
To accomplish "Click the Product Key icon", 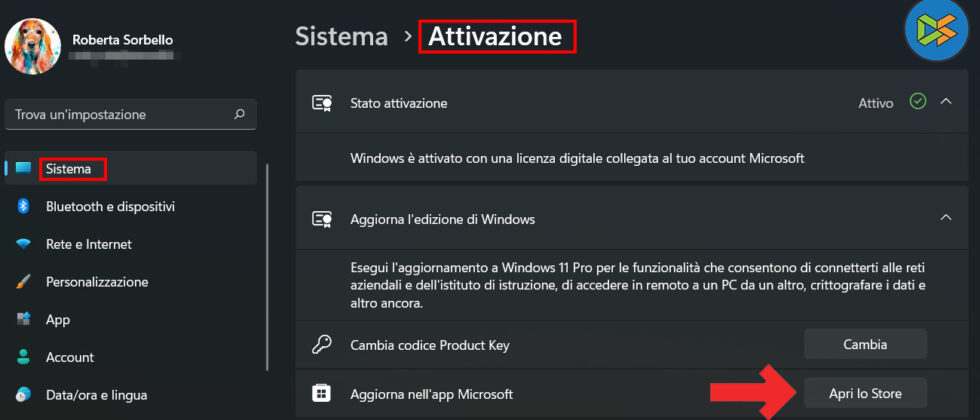I will click(322, 345).
